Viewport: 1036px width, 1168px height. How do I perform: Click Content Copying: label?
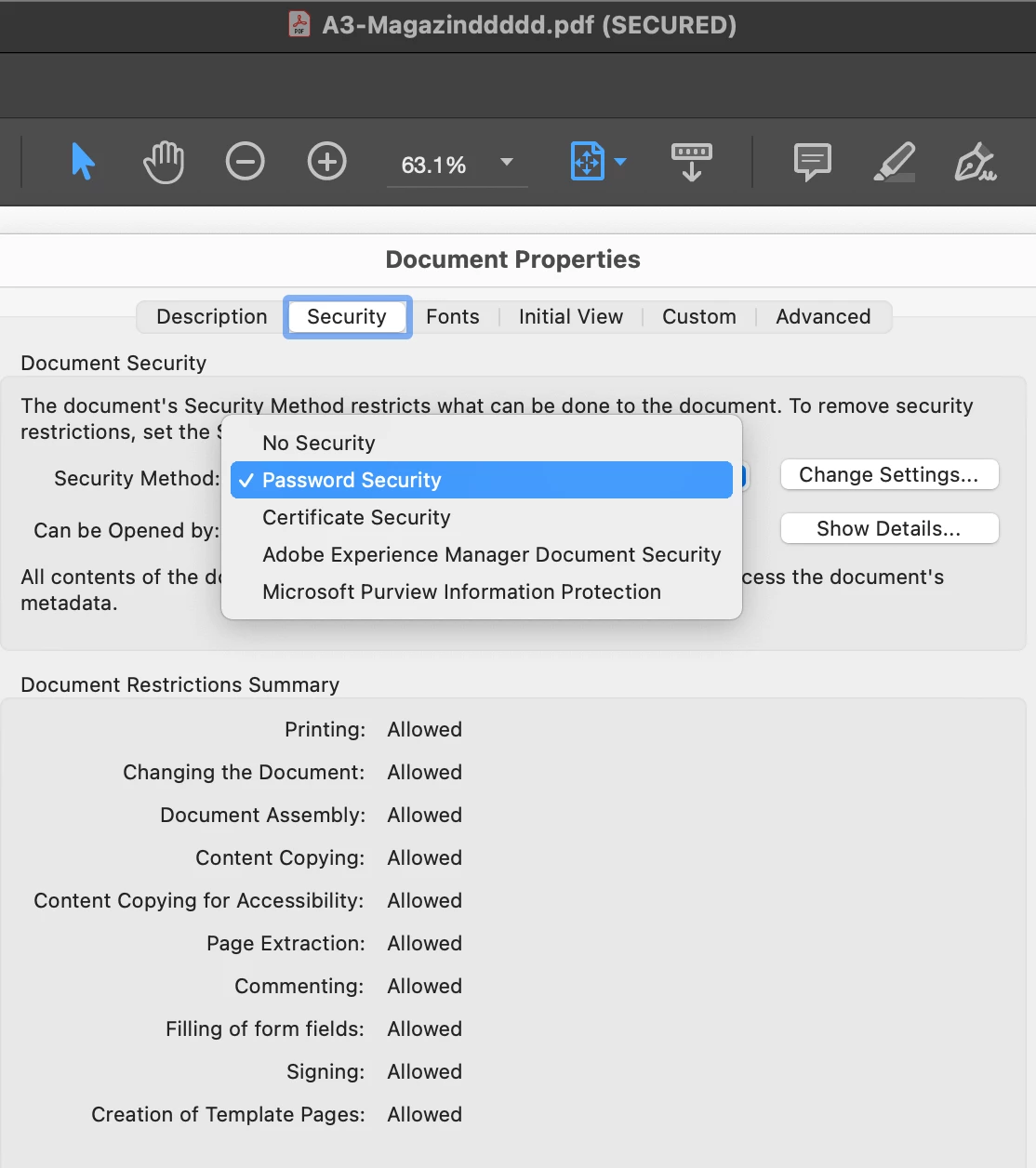point(280,857)
